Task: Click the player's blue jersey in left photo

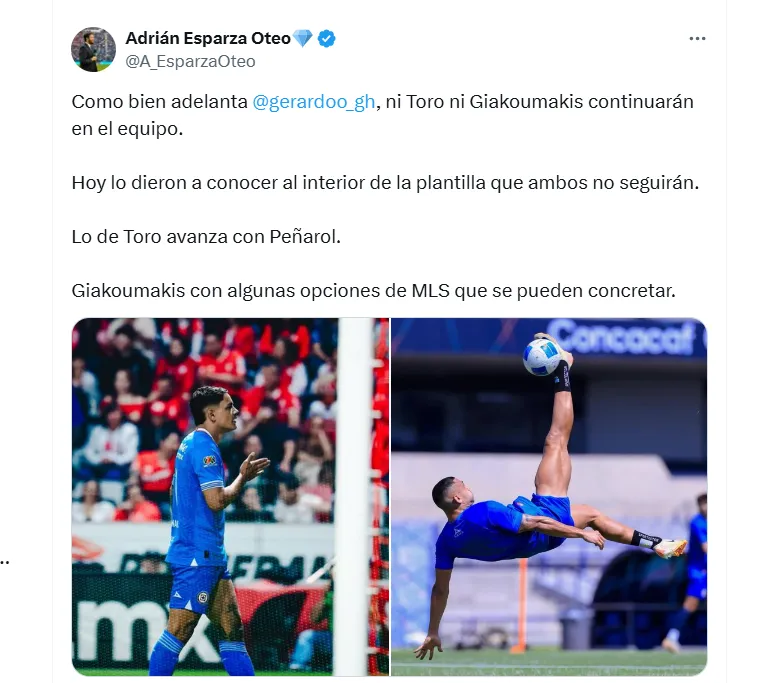Action: 197,499
